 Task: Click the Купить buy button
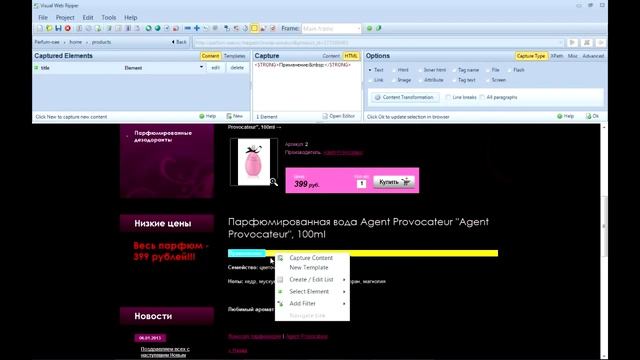394,182
